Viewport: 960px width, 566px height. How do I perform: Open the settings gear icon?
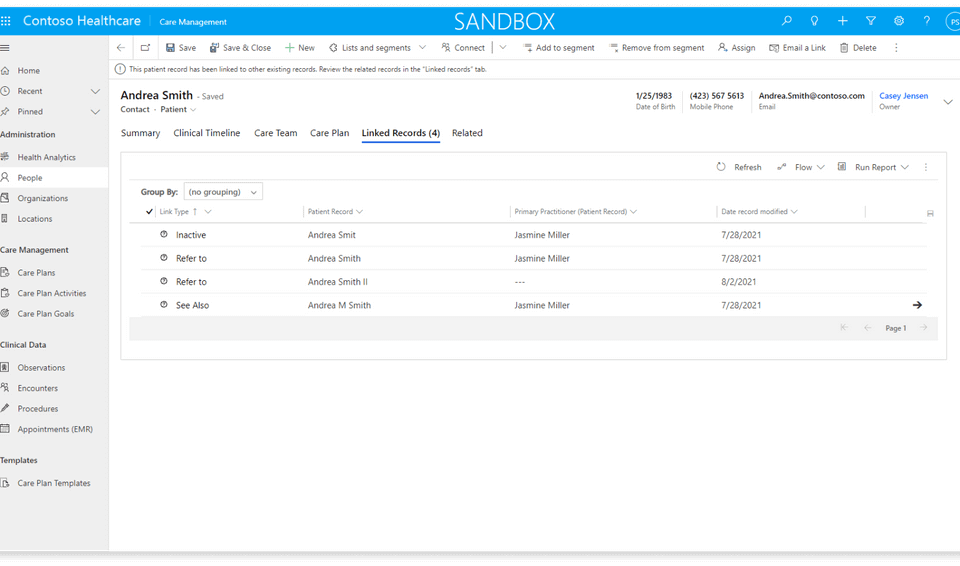(899, 21)
